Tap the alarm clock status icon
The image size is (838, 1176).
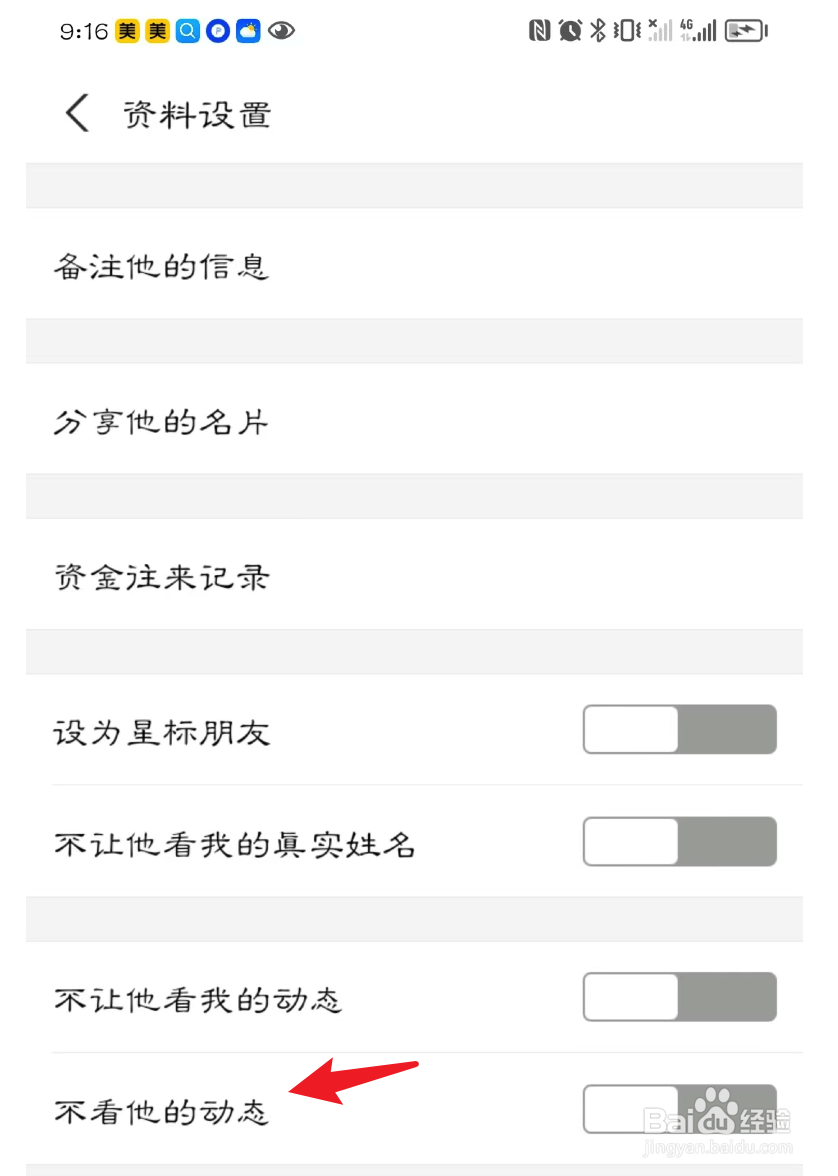(x=570, y=31)
